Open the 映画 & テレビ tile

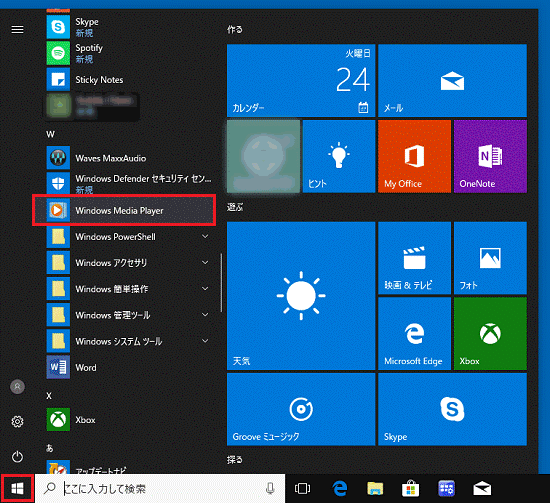click(415, 258)
